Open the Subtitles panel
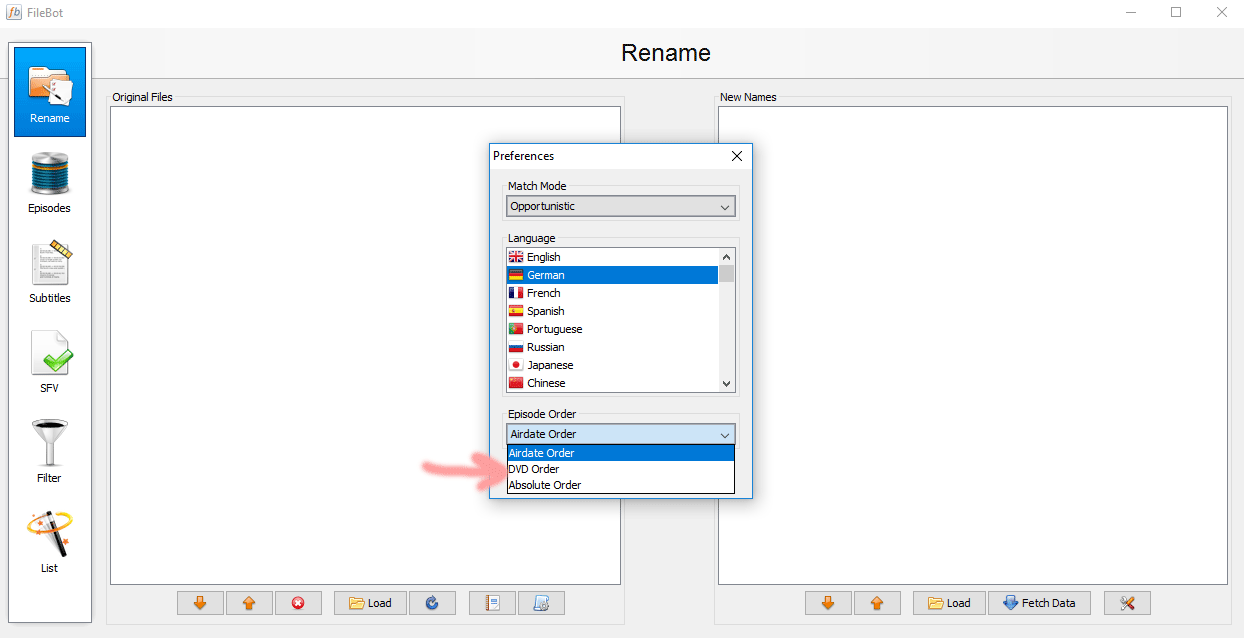Screen dimensions: 1244x638 [x=50, y=272]
